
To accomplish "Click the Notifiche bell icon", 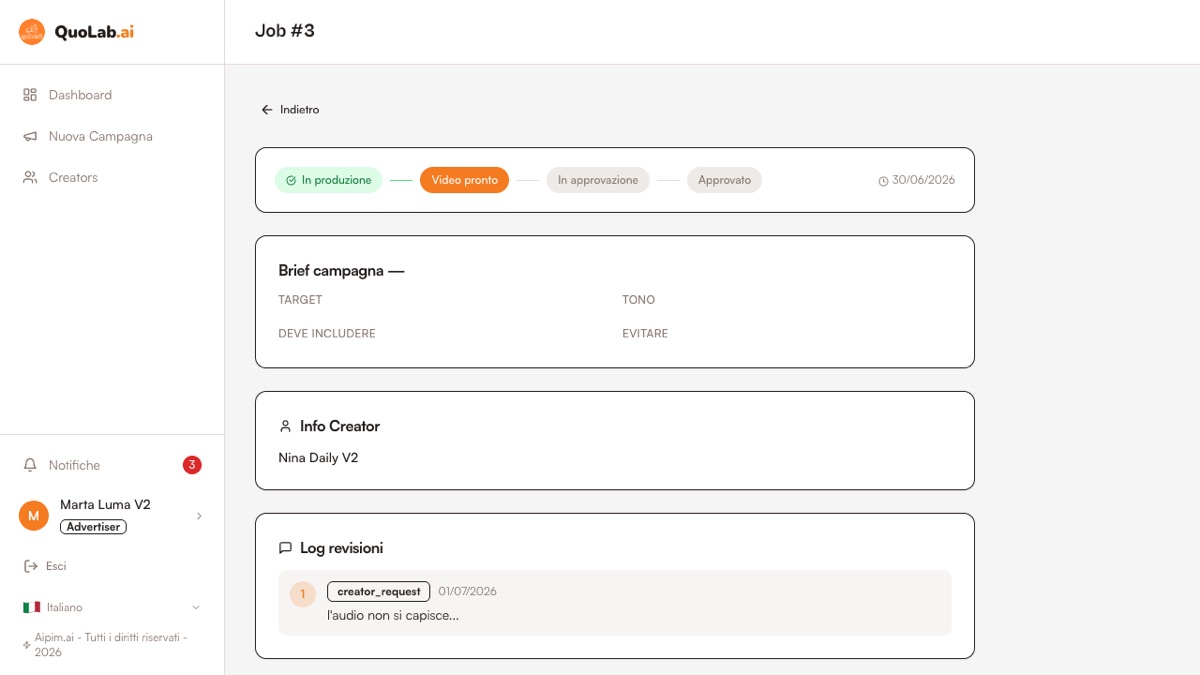I will coord(30,465).
